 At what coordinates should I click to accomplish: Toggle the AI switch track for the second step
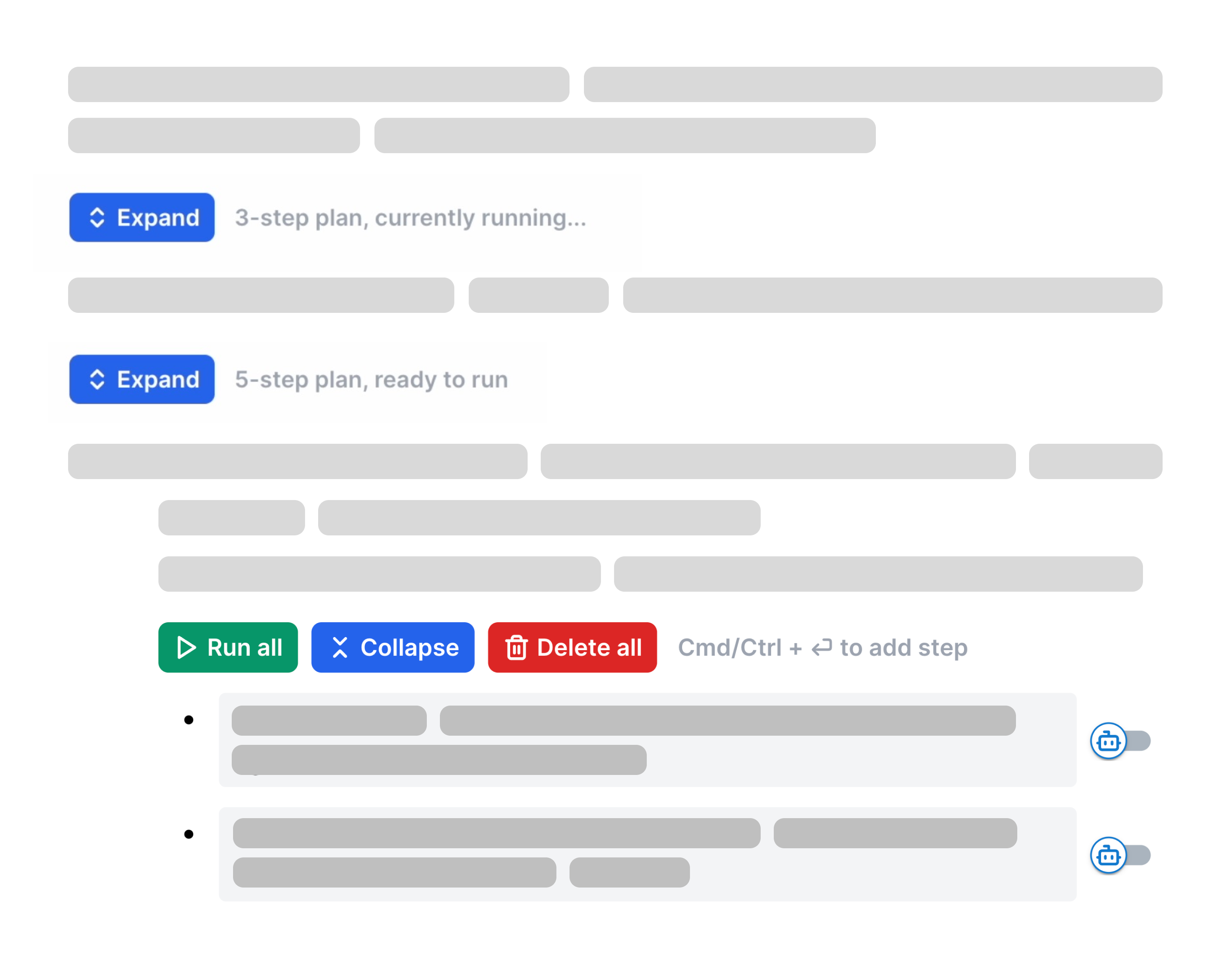click(1138, 855)
